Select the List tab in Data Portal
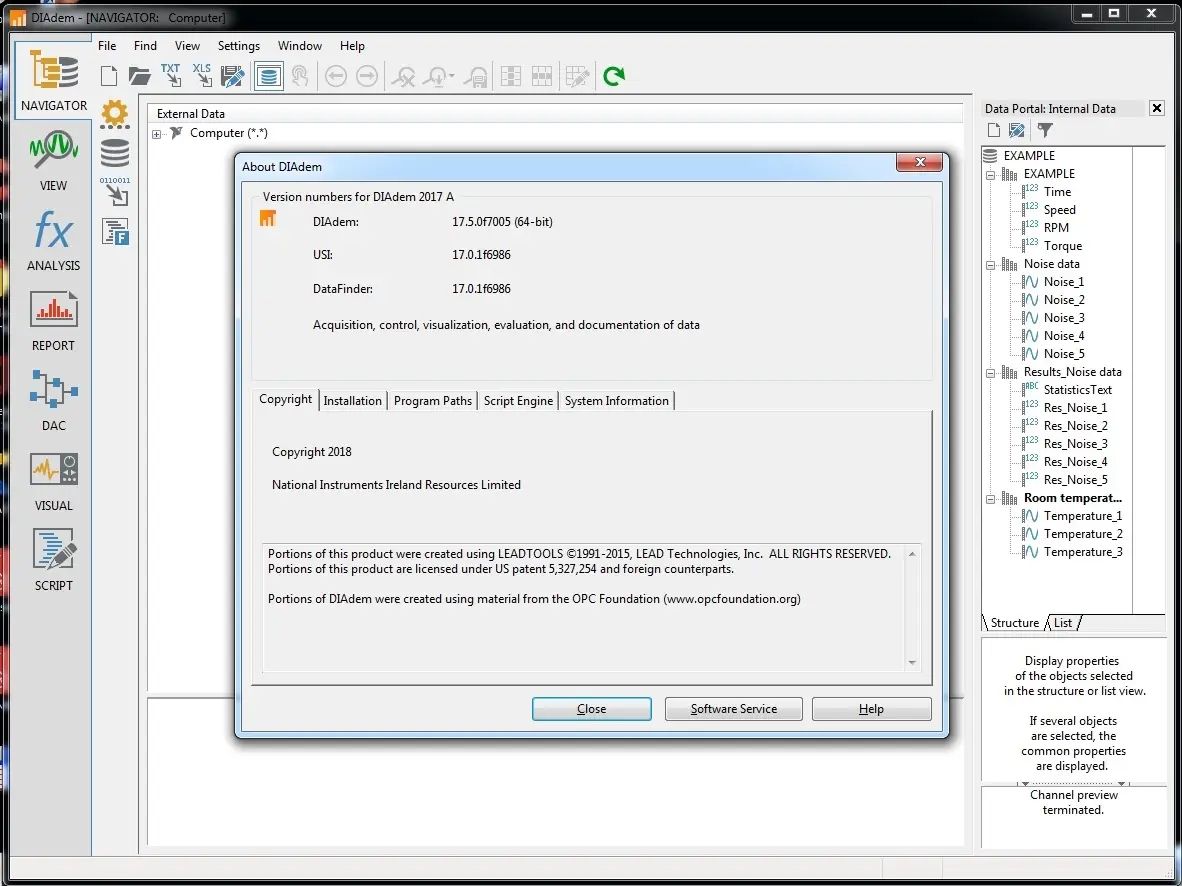1182x886 pixels. coord(1063,623)
